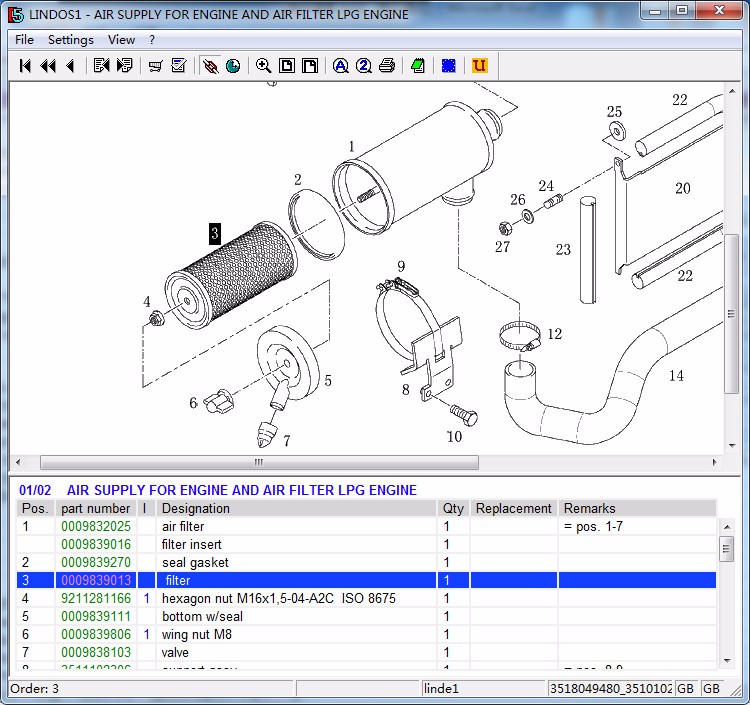
Task: Click the 'wing nut M8' designation
Action: pos(197,635)
